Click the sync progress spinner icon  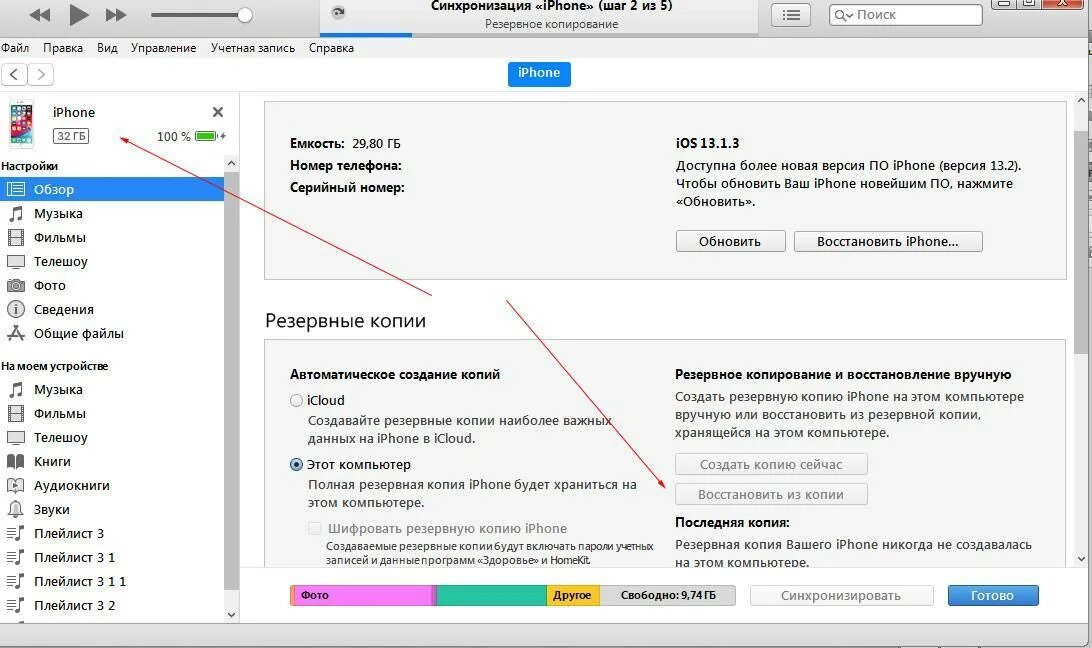338,13
